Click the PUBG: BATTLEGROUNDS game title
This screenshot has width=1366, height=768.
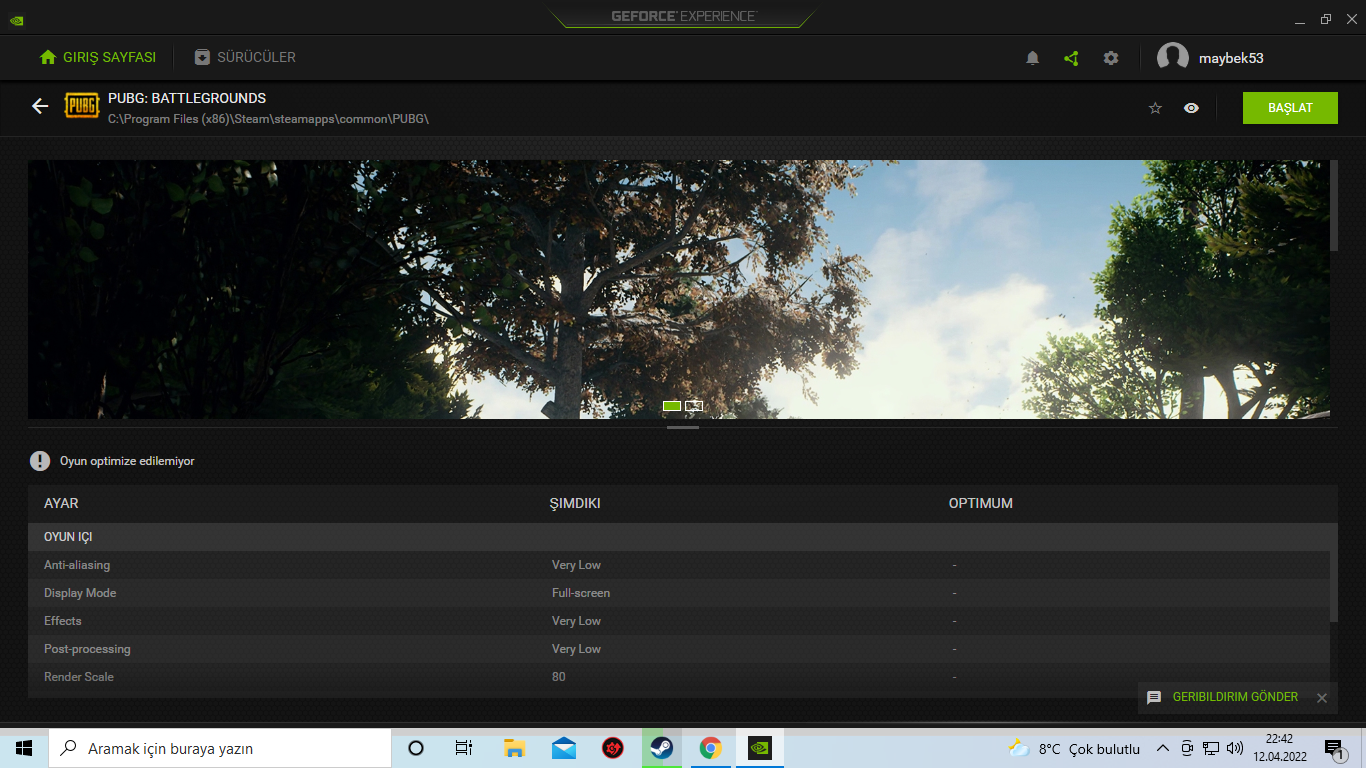[187, 98]
